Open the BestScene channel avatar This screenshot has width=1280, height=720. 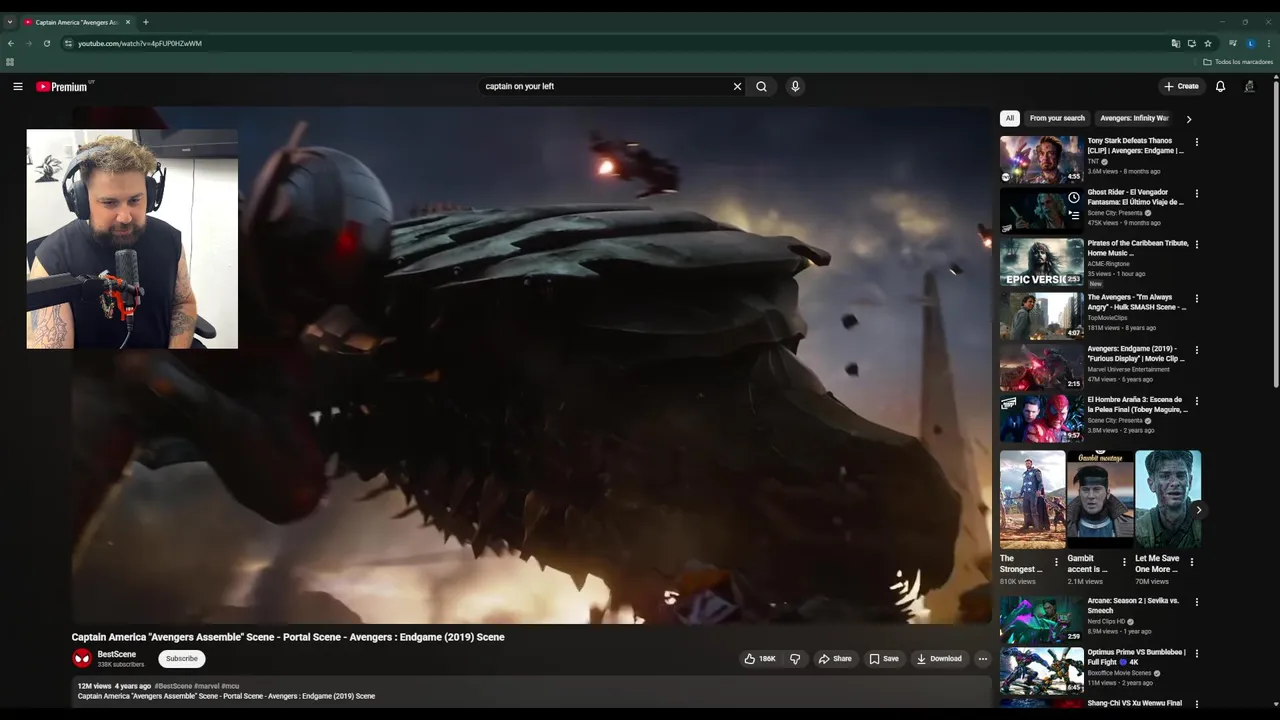82,658
